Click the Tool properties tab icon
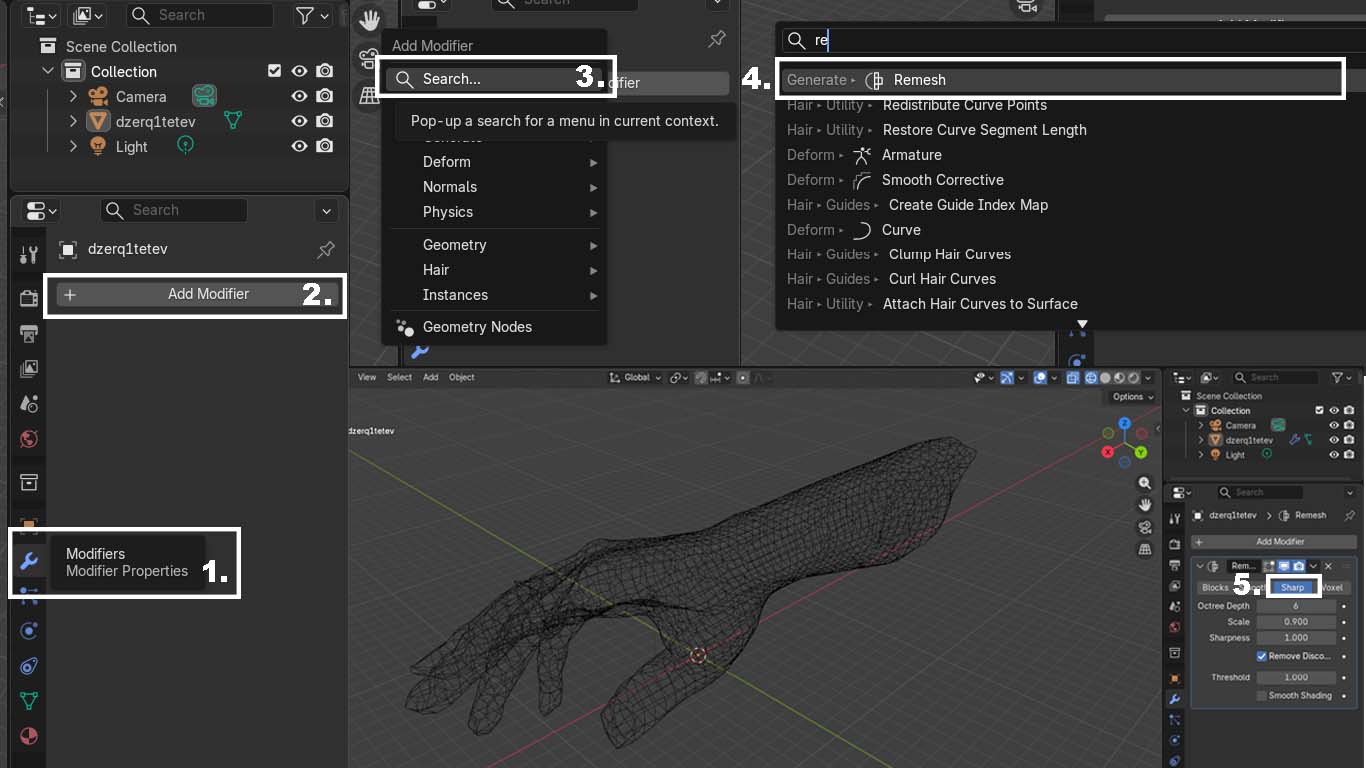Image resolution: width=1366 pixels, height=768 pixels. click(x=29, y=256)
